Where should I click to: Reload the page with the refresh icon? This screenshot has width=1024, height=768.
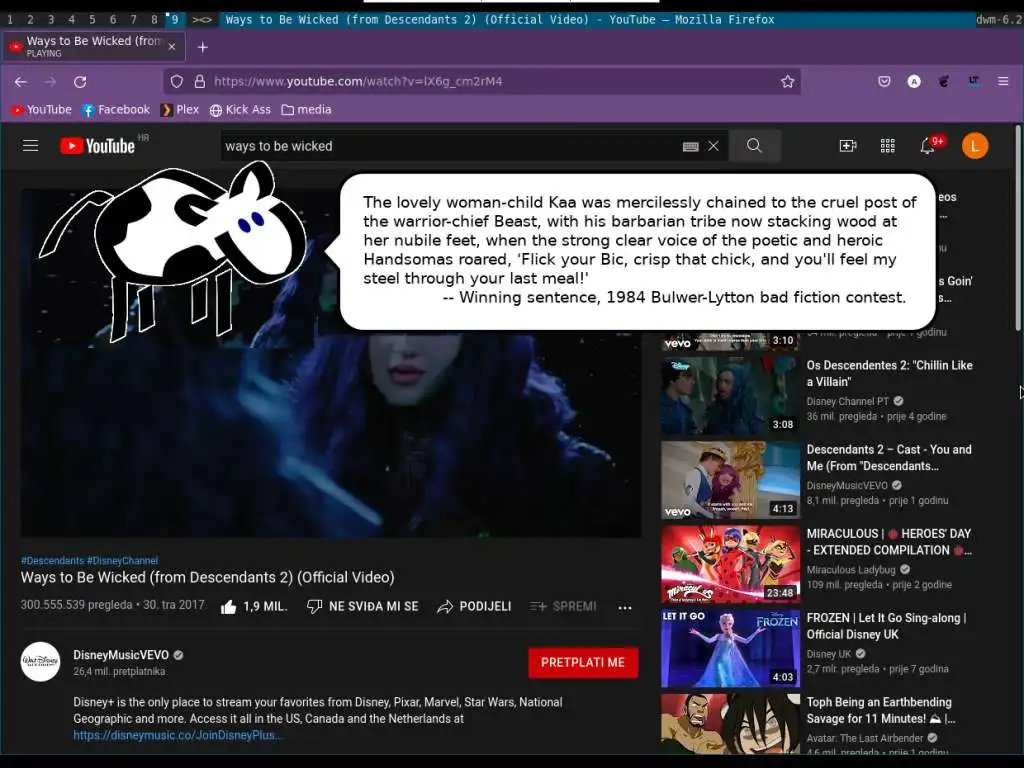pos(80,82)
